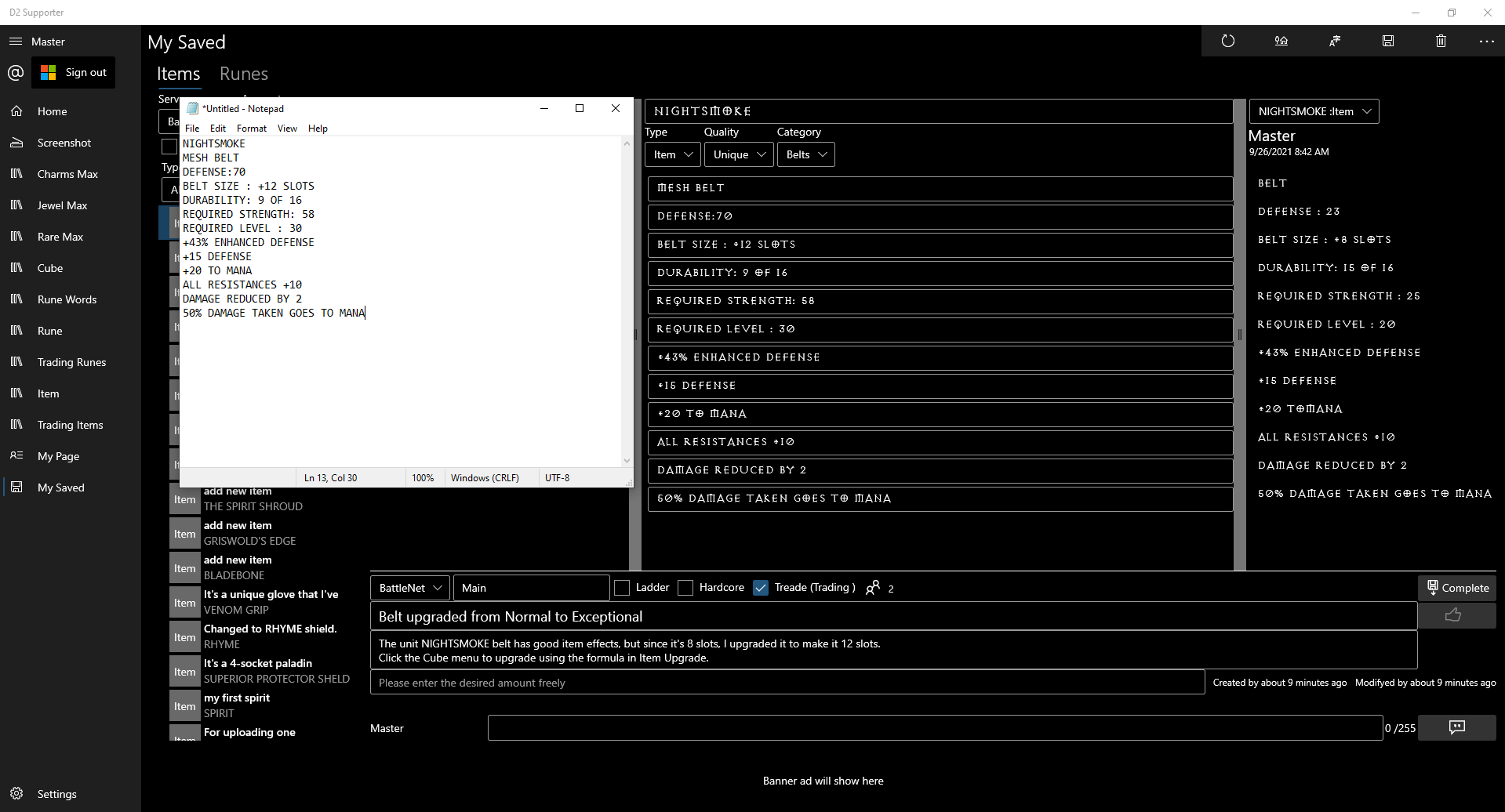The height and width of the screenshot is (812, 1505).
Task: Click the 50% DAMAGE TAKEN GOES TO MANA field
Action: coord(940,498)
